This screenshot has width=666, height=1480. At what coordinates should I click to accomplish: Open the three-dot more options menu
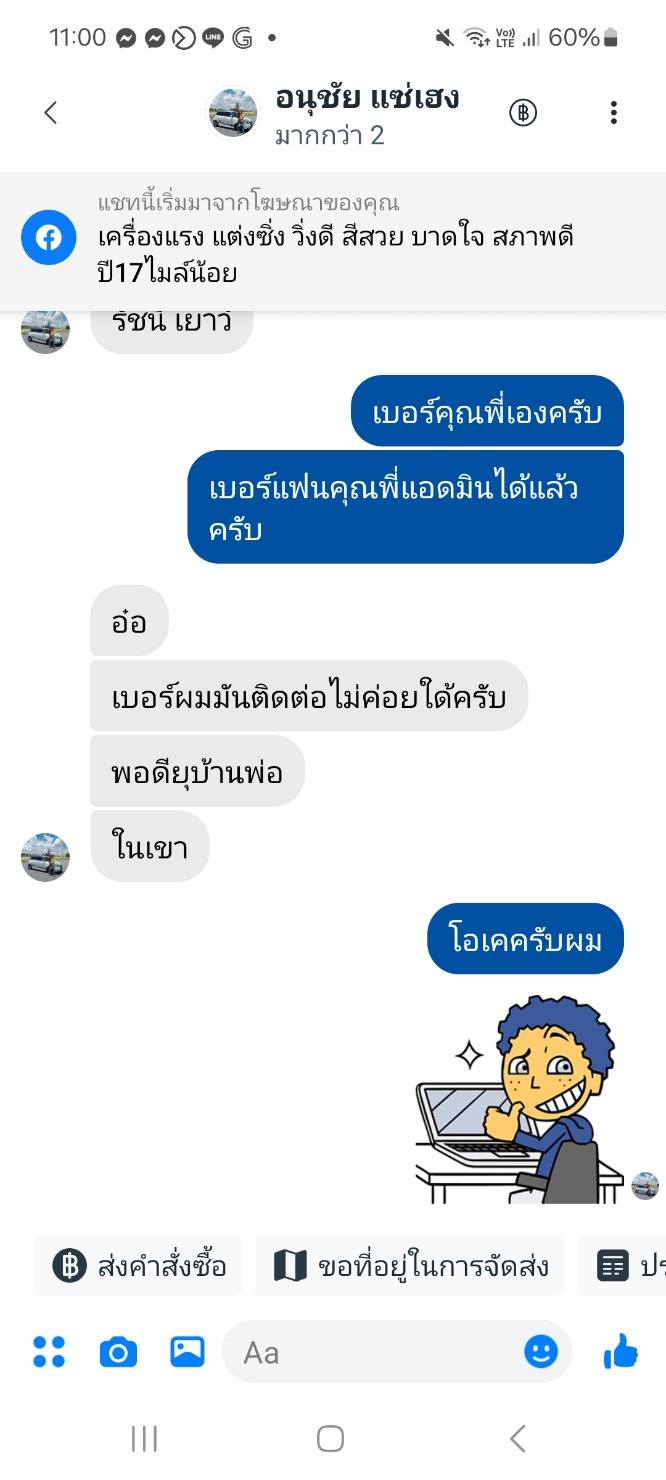pyautogui.click(x=614, y=113)
